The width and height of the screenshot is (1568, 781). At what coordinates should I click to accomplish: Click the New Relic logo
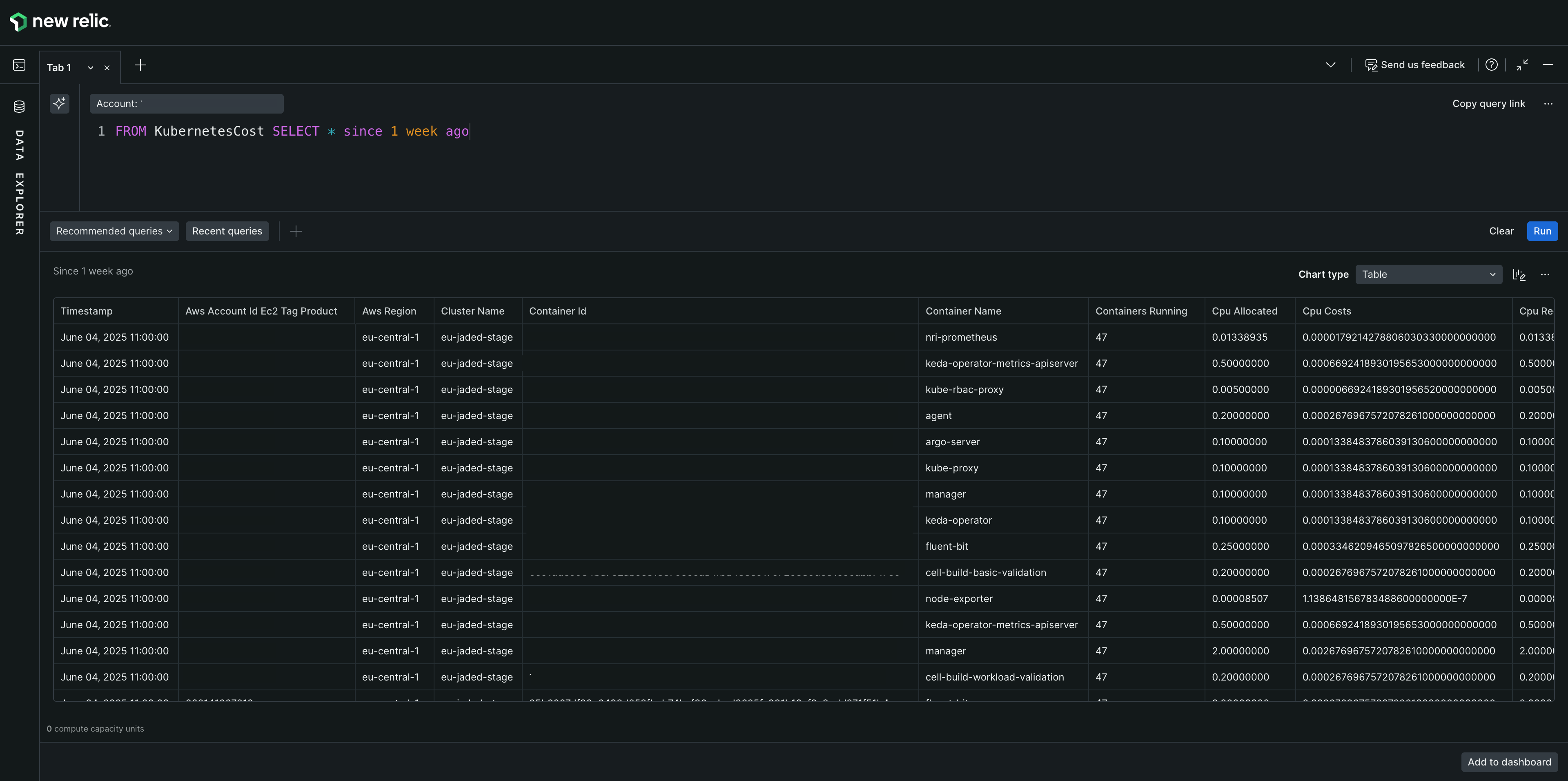pos(60,21)
